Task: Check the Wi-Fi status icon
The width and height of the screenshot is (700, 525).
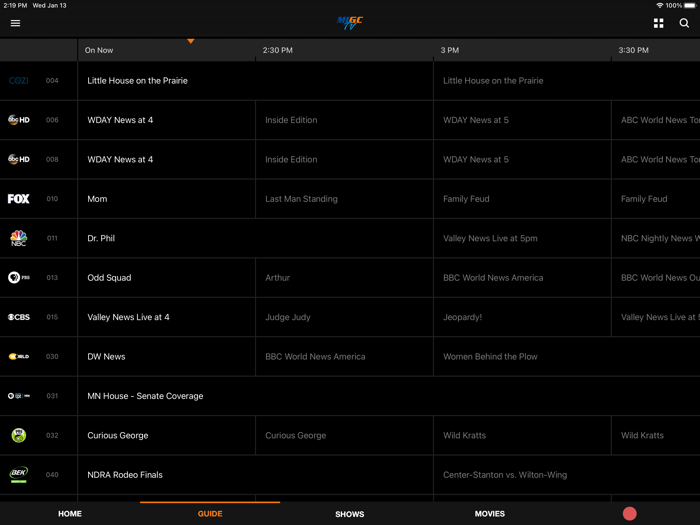Action: [659, 5]
